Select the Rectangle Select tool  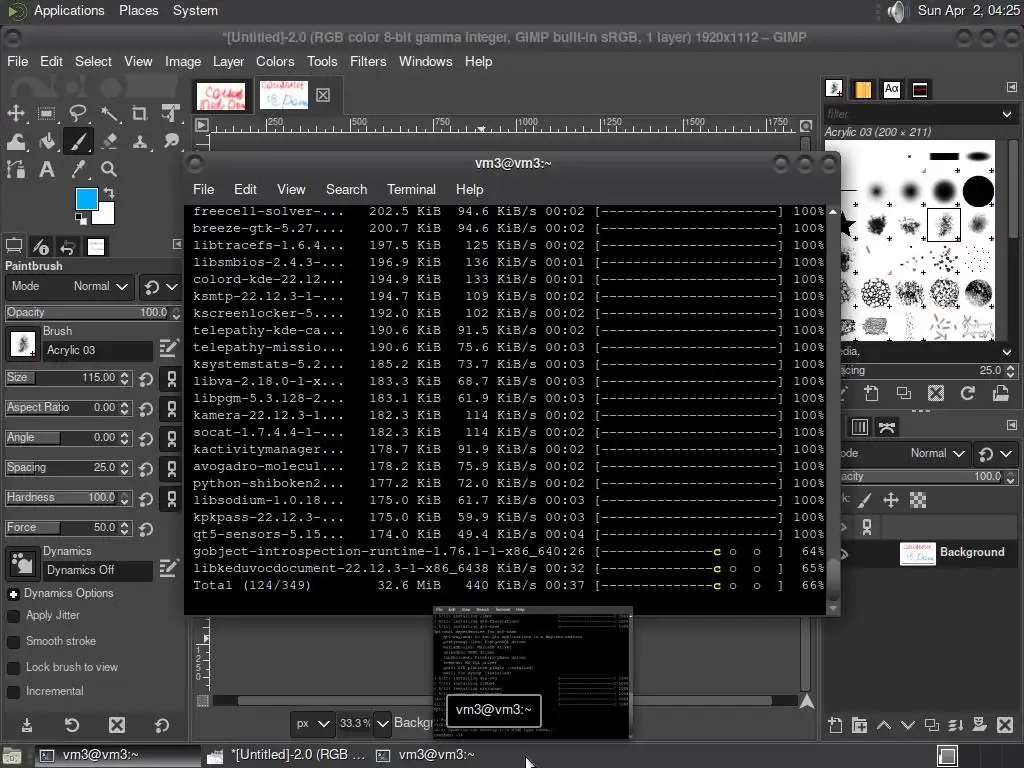tap(46, 114)
